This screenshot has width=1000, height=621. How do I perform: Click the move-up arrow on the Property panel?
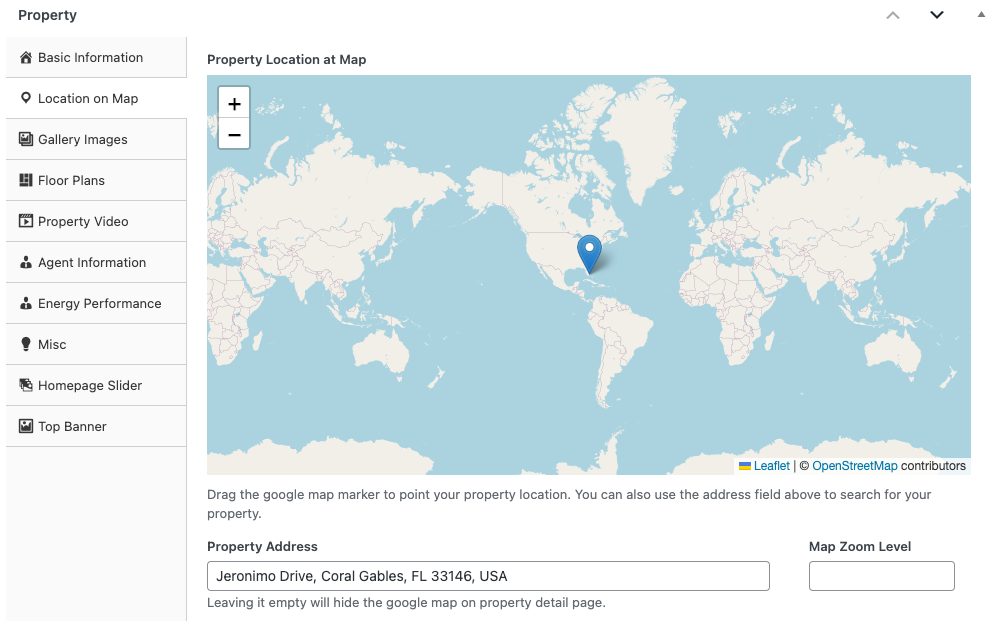click(893, 15)
